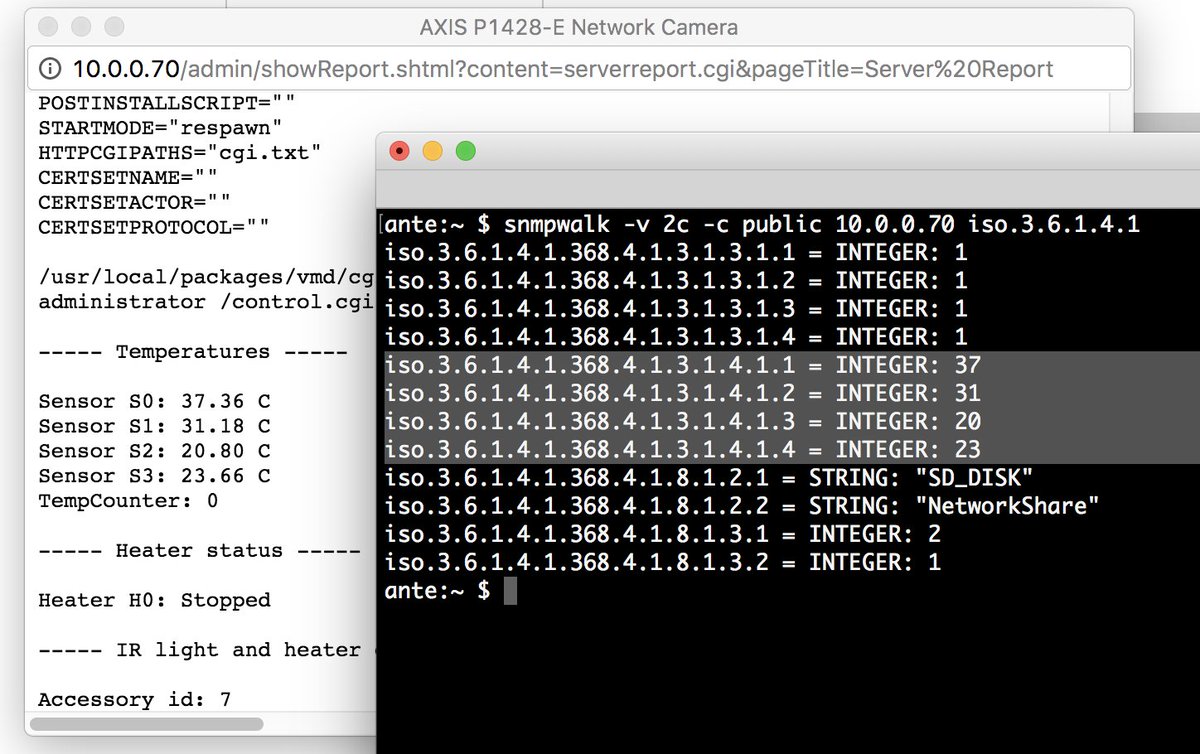This screenshot has height=754, width=1200.
Task: Click the terminal line ending in 'INTEGER: 20'
Action: click(683, 421)
